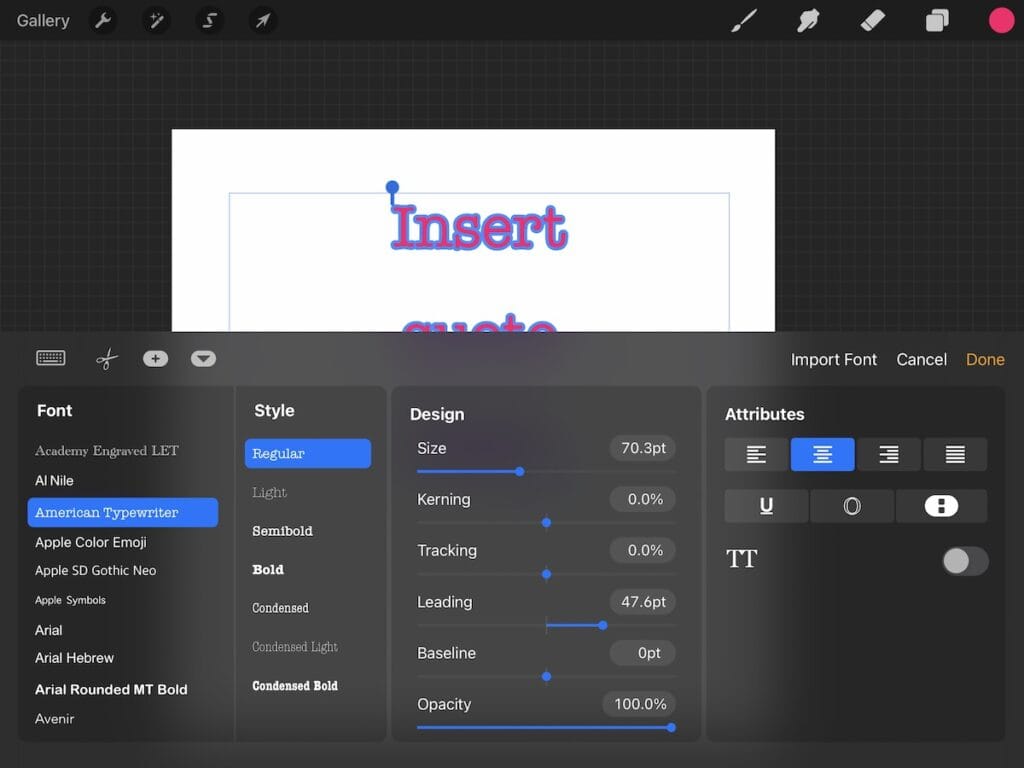This screenshot has height=768, width=1024.
Task: Toggle outline text attribute
Action: tap(852, 506)
